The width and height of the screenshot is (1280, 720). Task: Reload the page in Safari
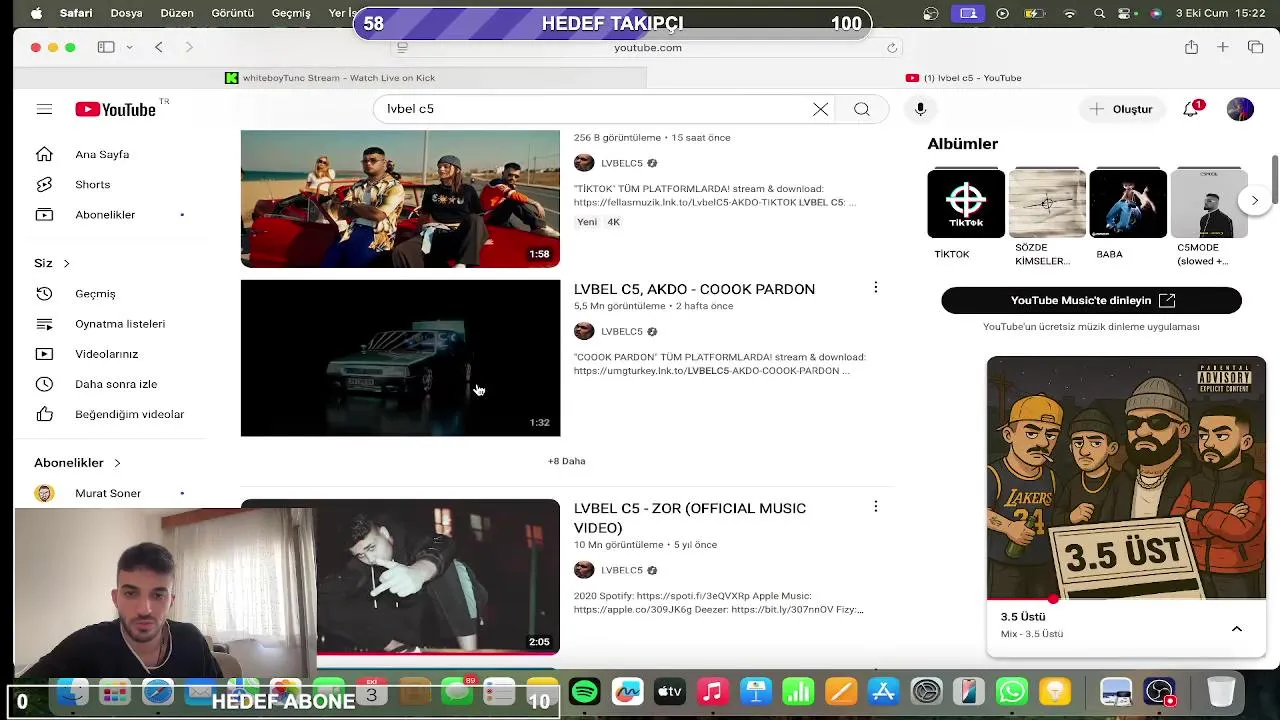coord(892,47)
